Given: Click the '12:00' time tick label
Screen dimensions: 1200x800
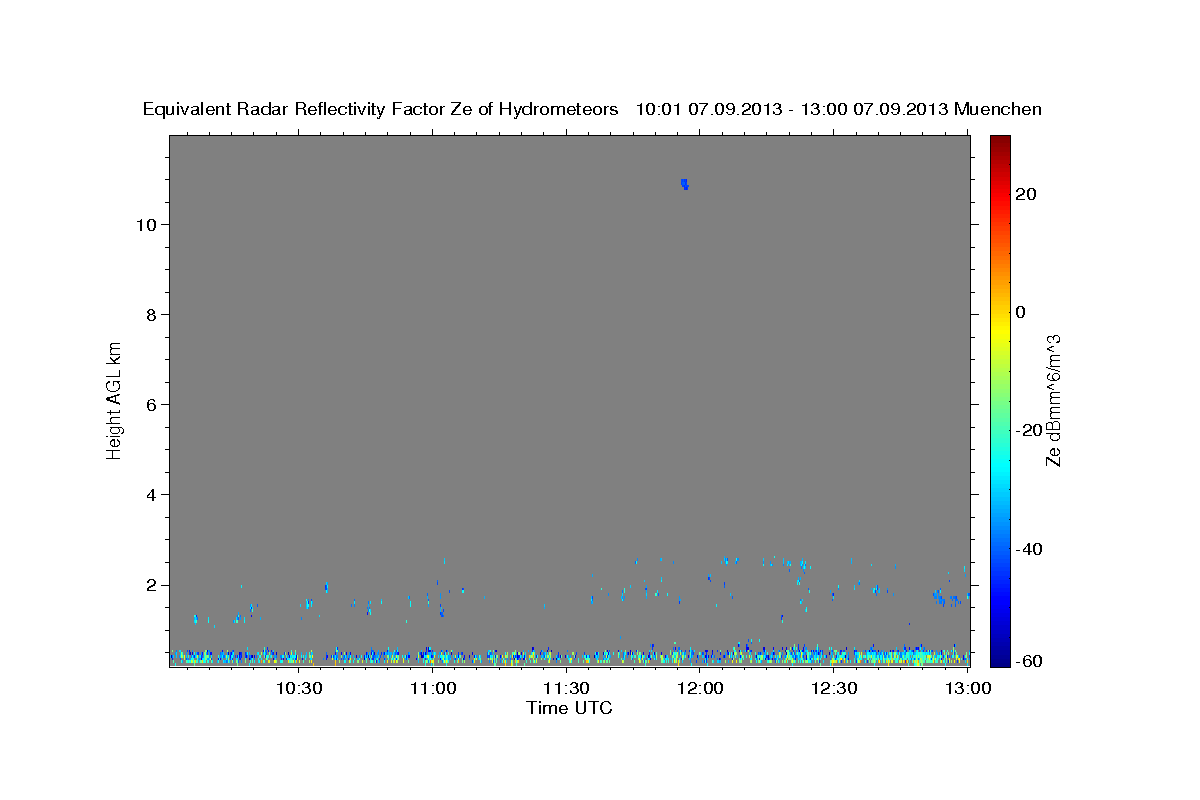Looking at the screenshot, I should [x=701, y=688].
